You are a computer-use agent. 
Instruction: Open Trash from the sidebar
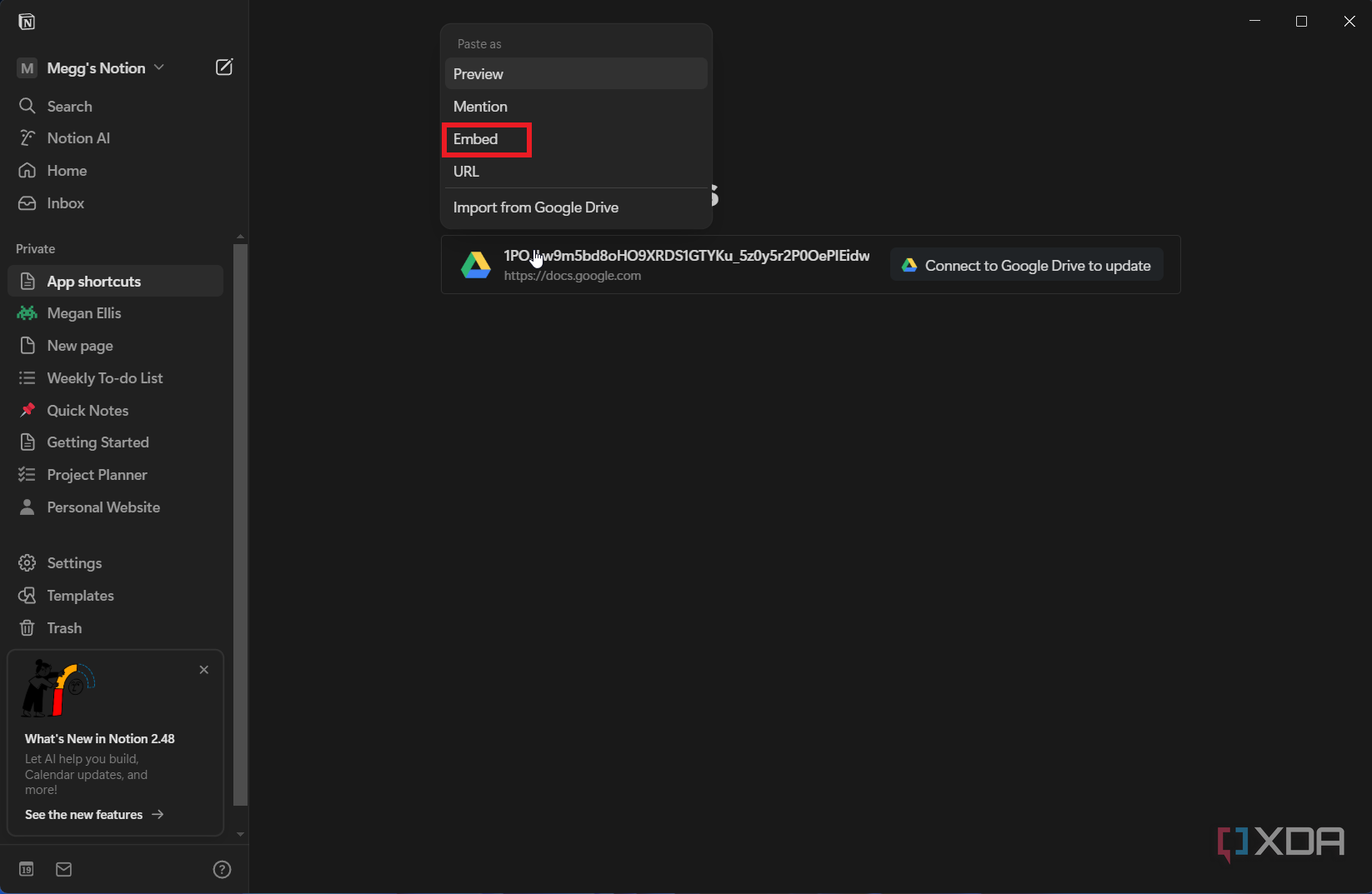coord(116,628)
